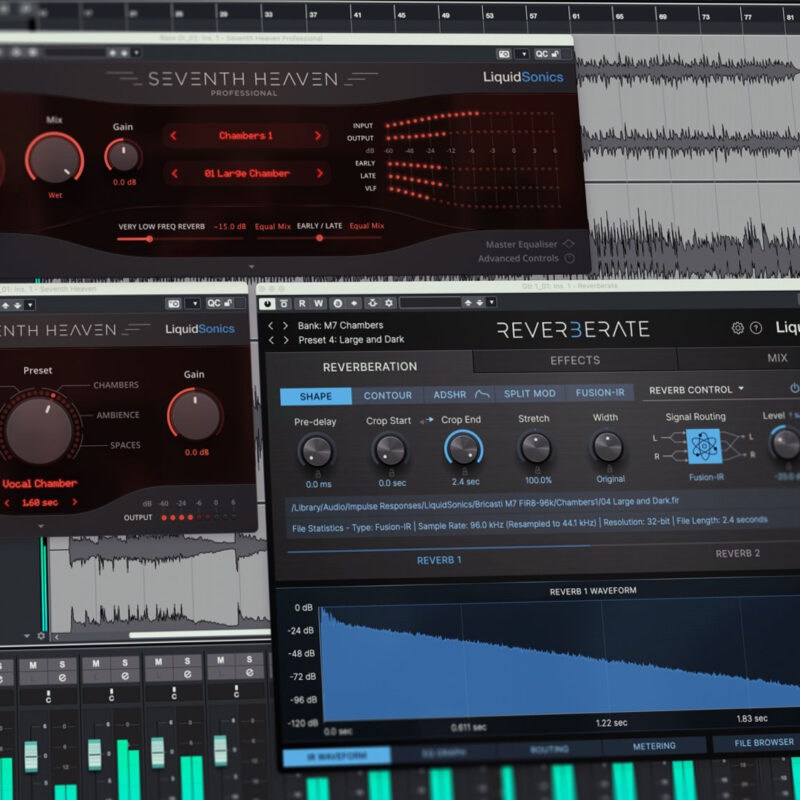The image size is (800, 800).
Task: Select the SPACES preset category
Action: coord(125,445)
